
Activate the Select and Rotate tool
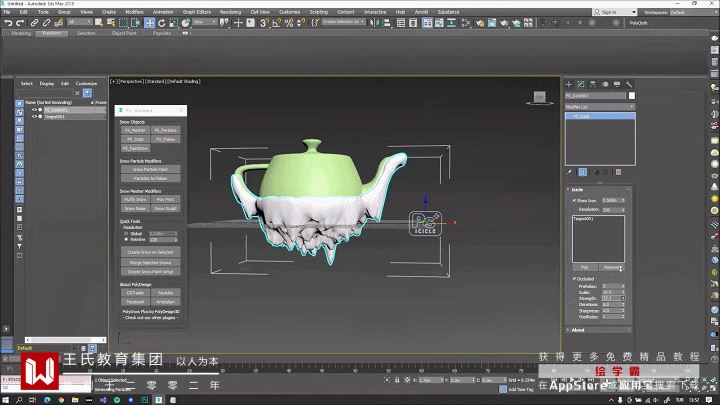pos(162,22)
